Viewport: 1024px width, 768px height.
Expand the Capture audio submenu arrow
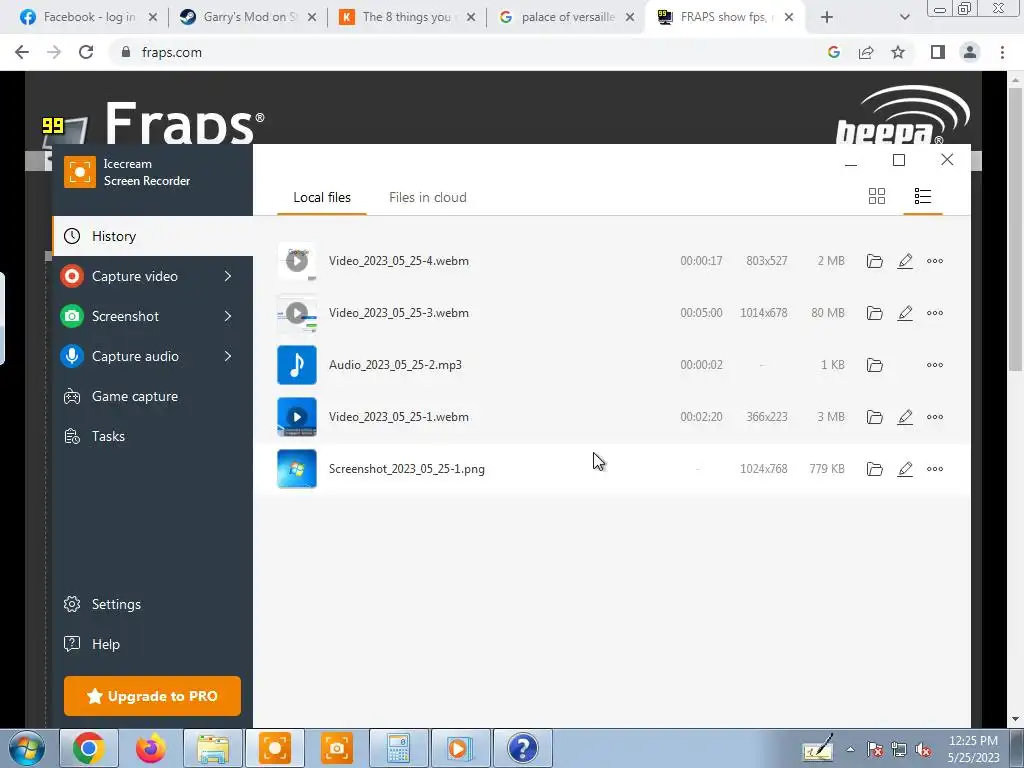tap(228, 356)
